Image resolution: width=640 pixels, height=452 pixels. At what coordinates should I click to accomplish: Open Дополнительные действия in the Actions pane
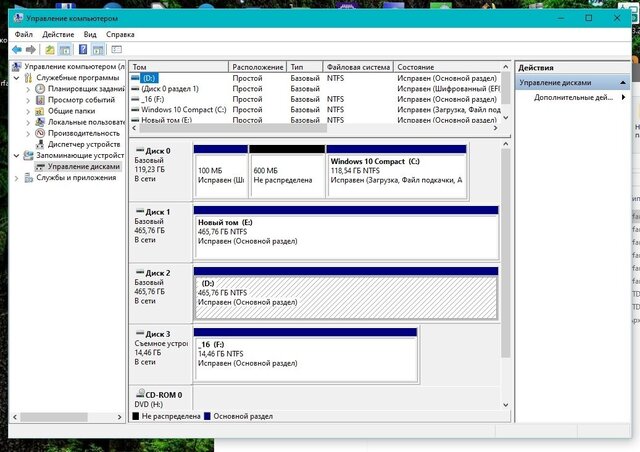point(574,98)
